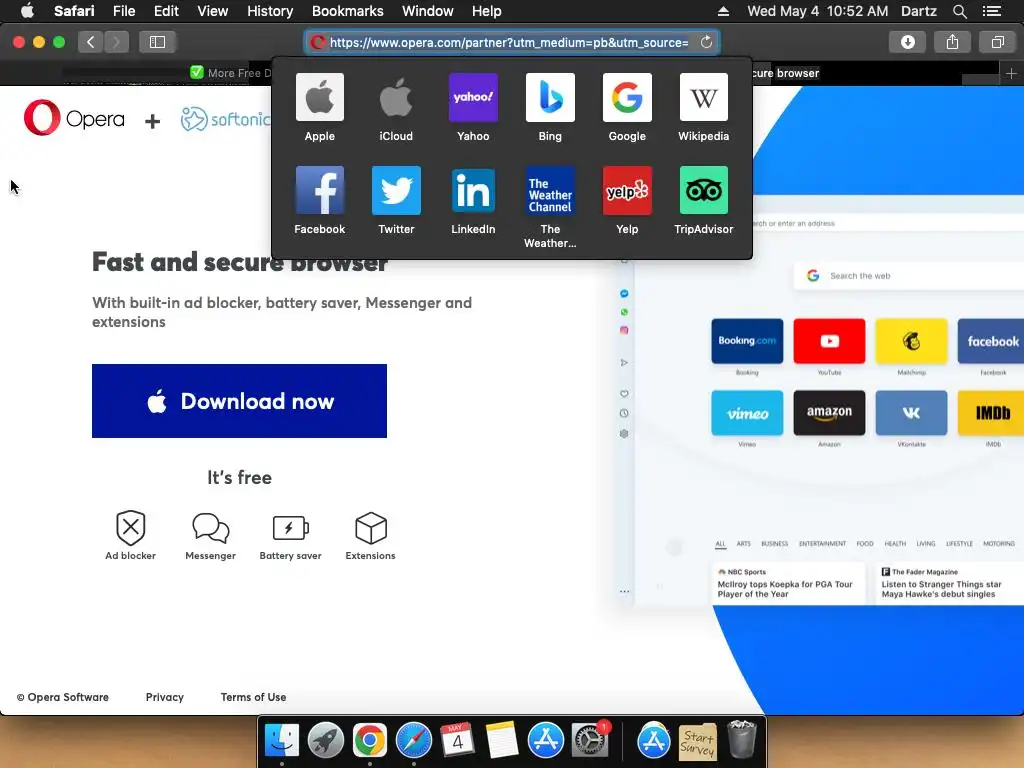
Task: Open the Help menu
Action: coord(487,11)
